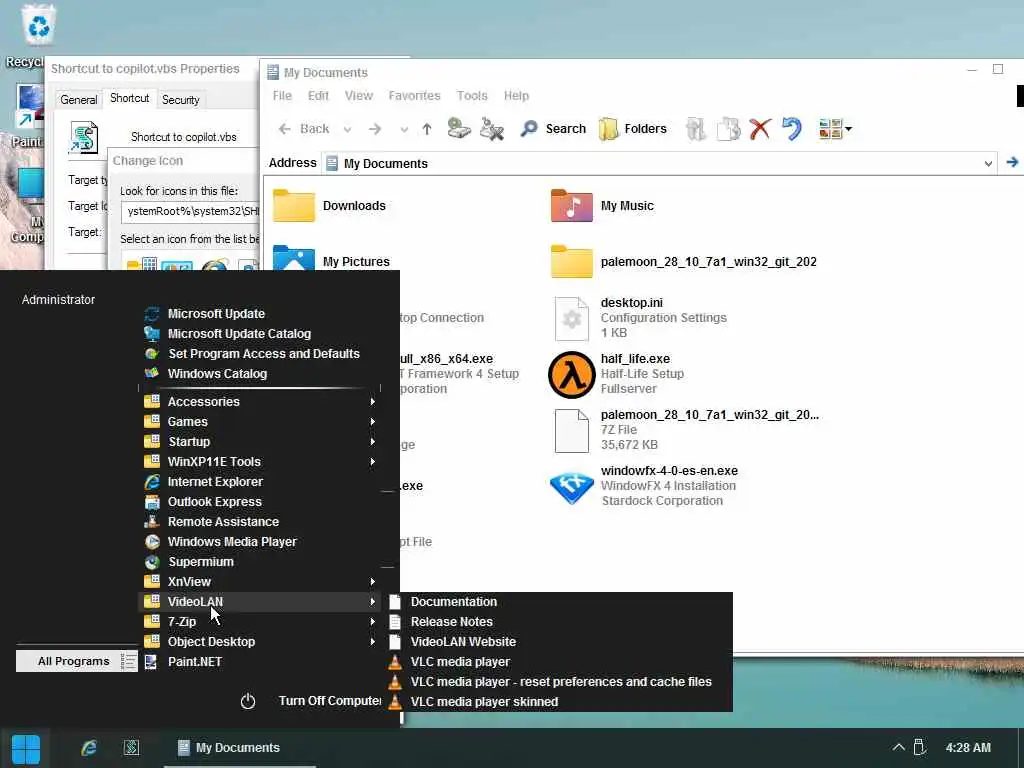The width and height of the screenshot is (1024, 768).
Task: Expand the Accessories submenu
Action: 260,402
